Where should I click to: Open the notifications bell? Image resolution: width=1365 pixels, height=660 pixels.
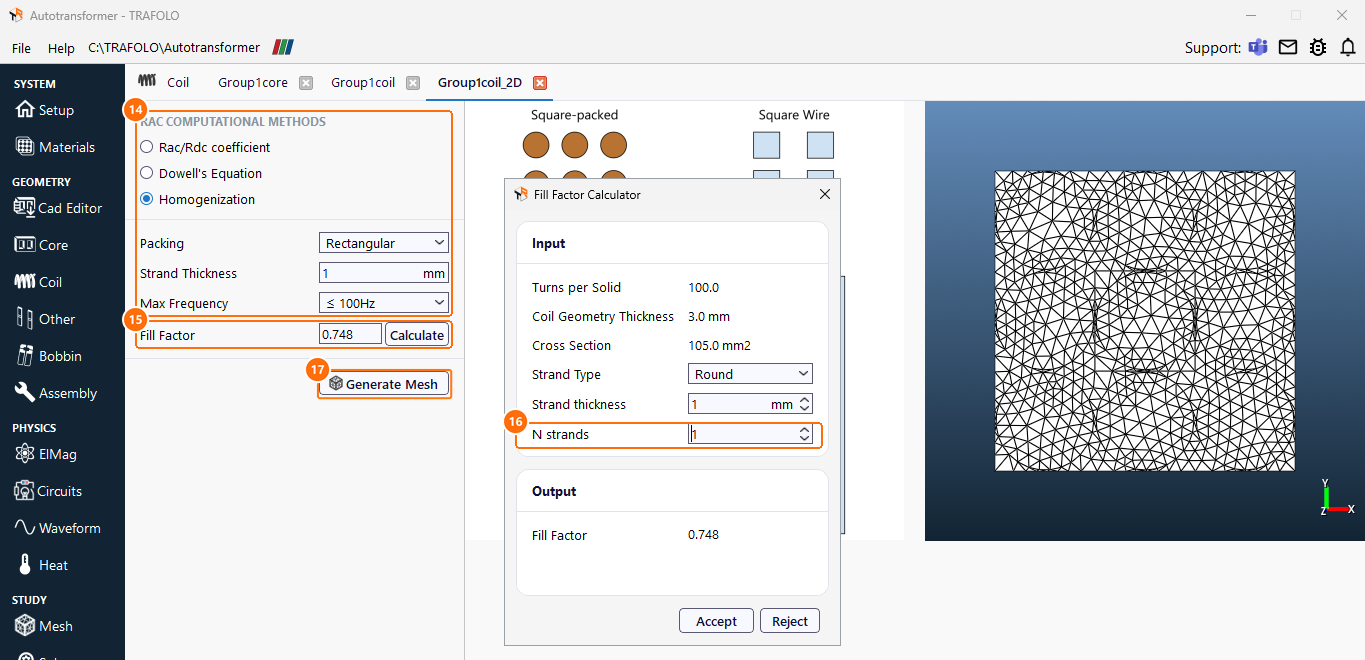1348,47
